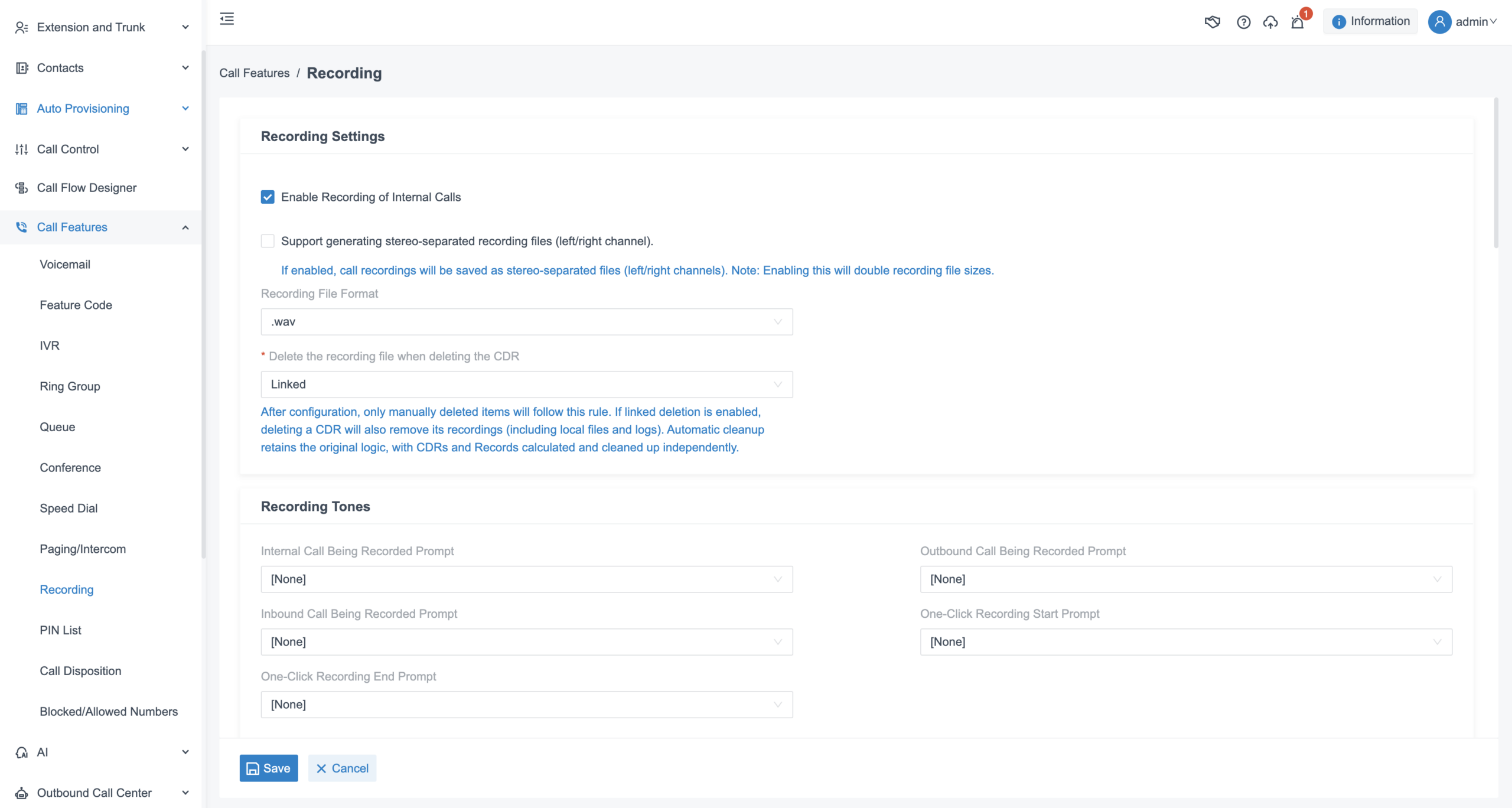This screenshot has height=808, width=1512.
Task: Open the Conference menu item
Action: pos(70,468)
